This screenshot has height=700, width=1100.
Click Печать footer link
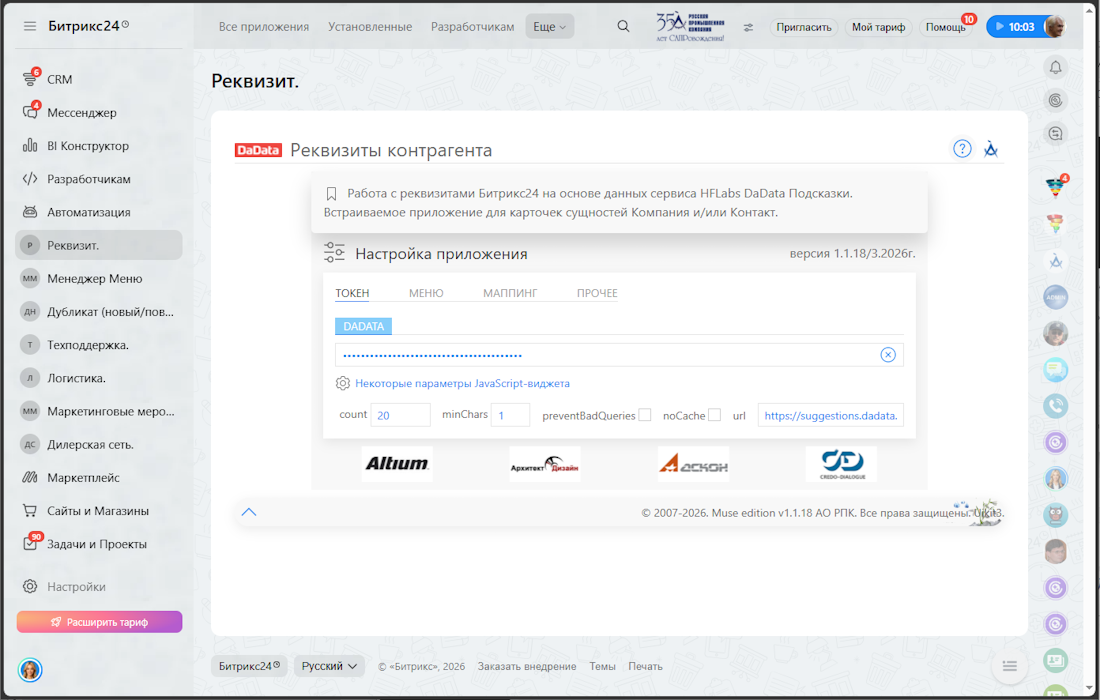[645, 666]
